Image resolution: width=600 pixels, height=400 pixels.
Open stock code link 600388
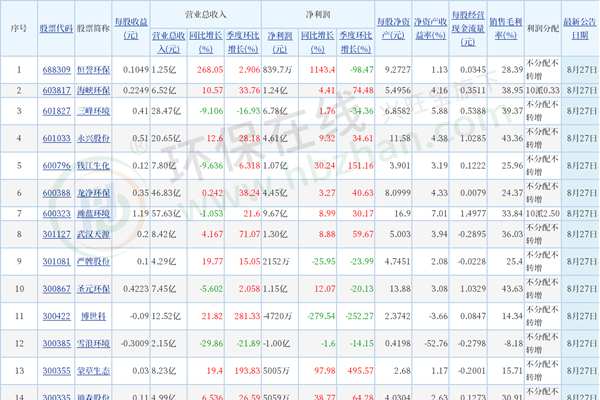57,193
